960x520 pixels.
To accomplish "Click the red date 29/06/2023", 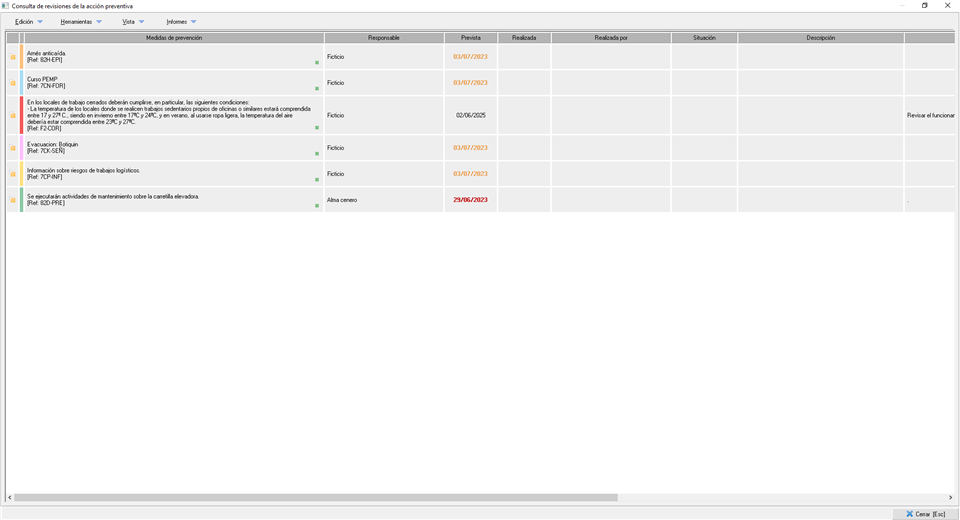I will [x=470, y=200].
